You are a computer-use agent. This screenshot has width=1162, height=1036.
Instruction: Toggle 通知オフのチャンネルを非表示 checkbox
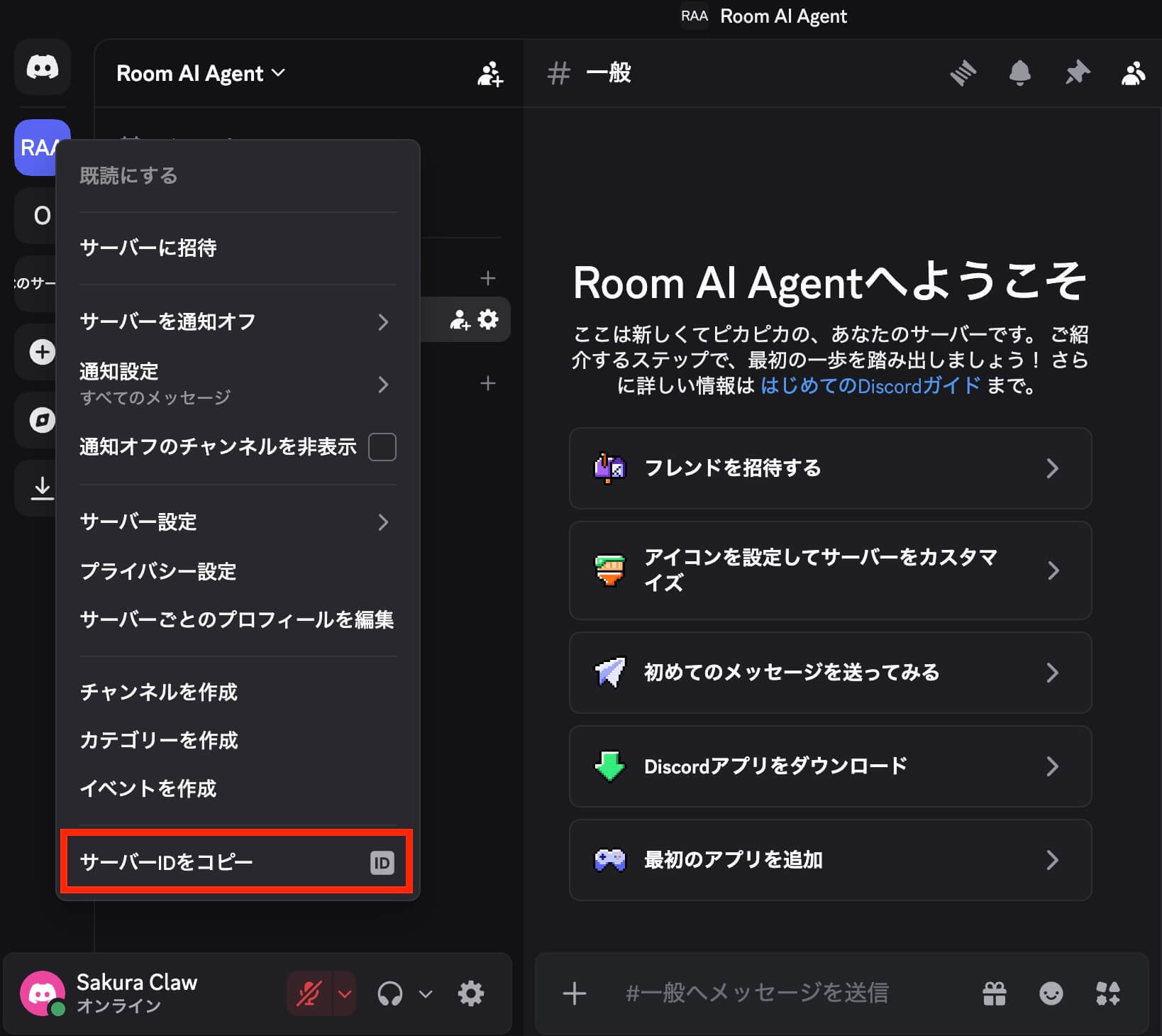[x=382, y=447]
